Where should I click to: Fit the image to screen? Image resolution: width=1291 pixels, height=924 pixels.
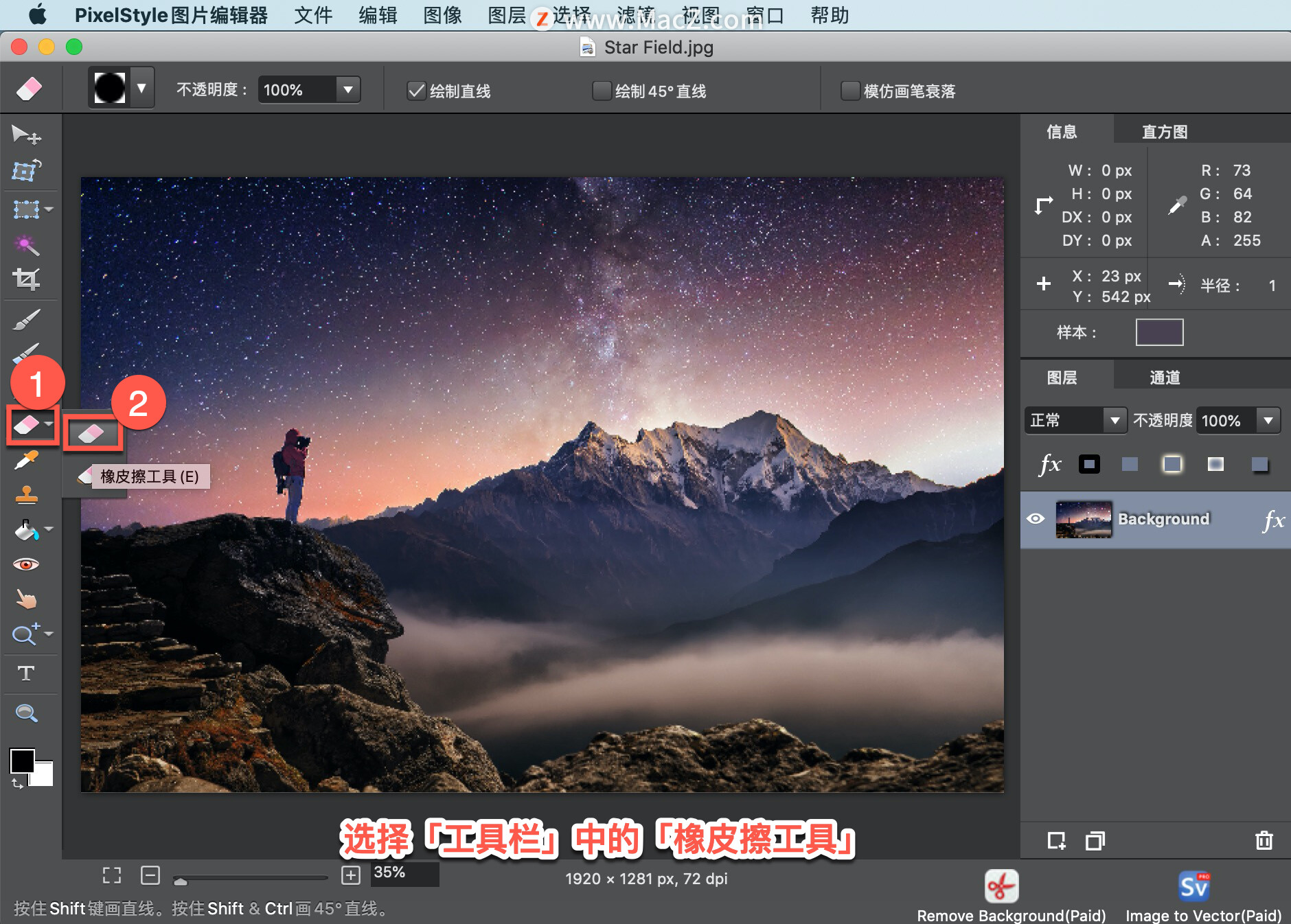point(112,875)
